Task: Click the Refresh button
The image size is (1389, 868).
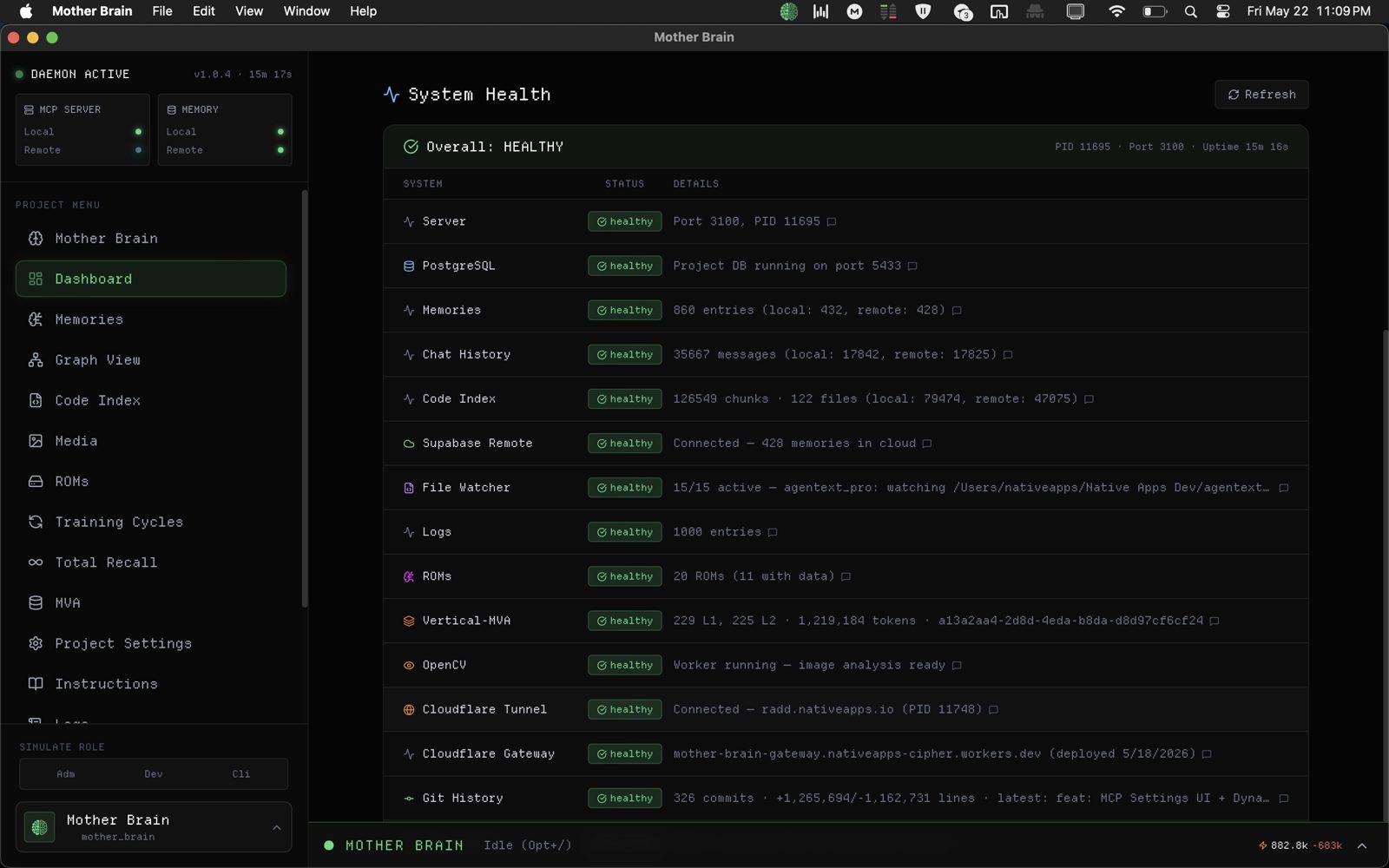Action: coord(1261,95)
